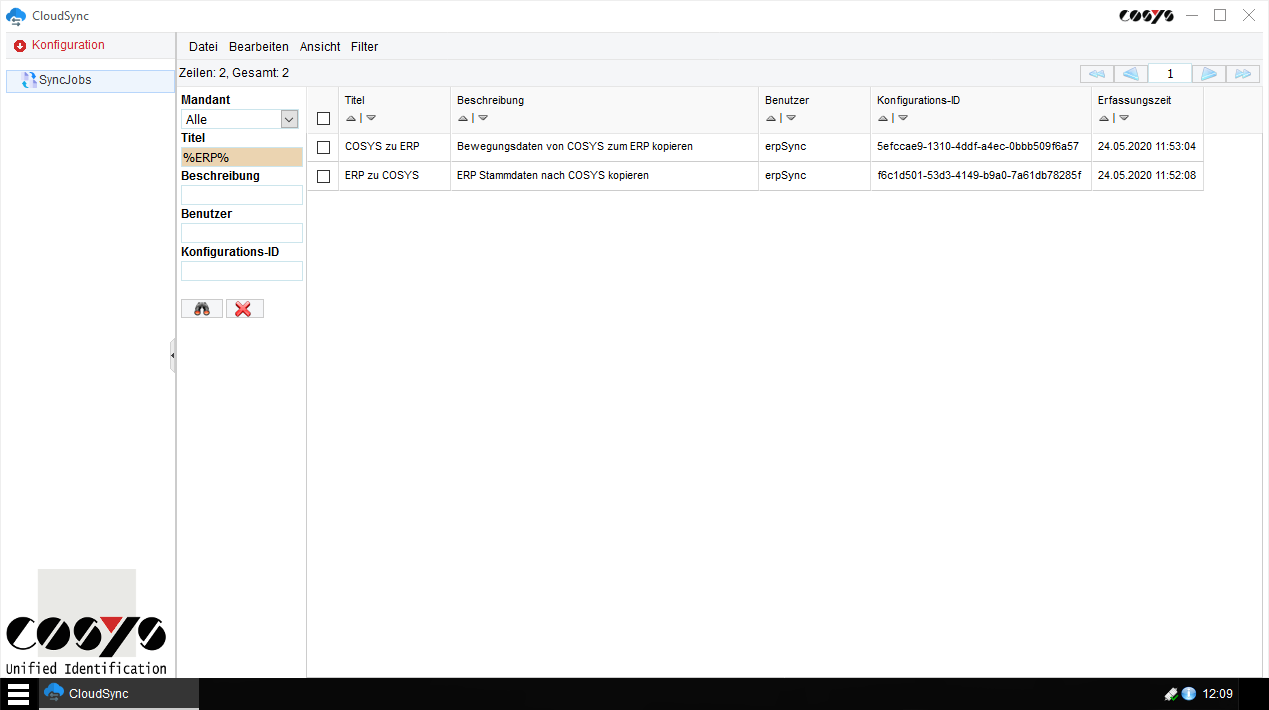Open the Filter menu
This screenshot has height=710, width=1269.
pos(364,47)
